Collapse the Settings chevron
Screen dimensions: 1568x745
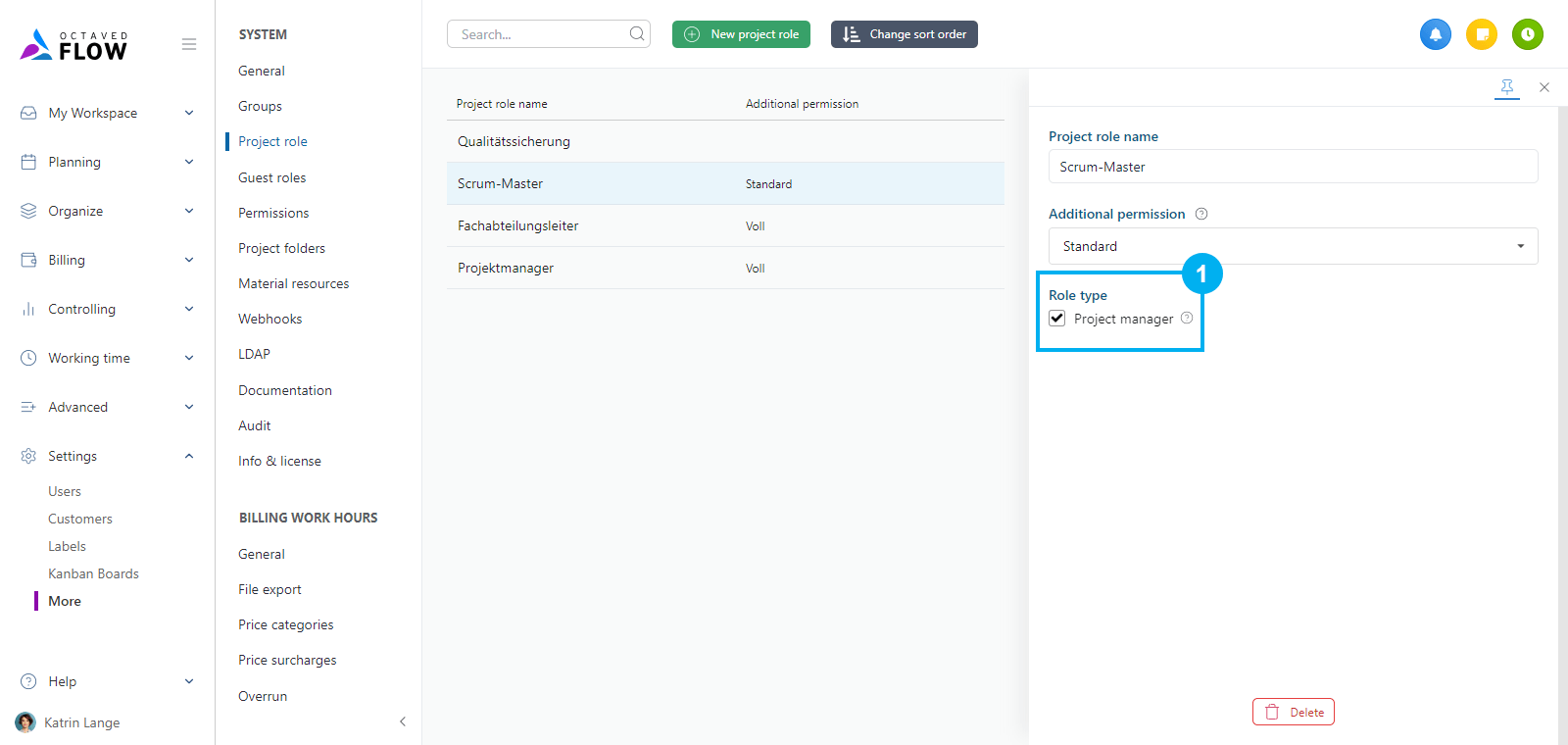click(189, 456)
